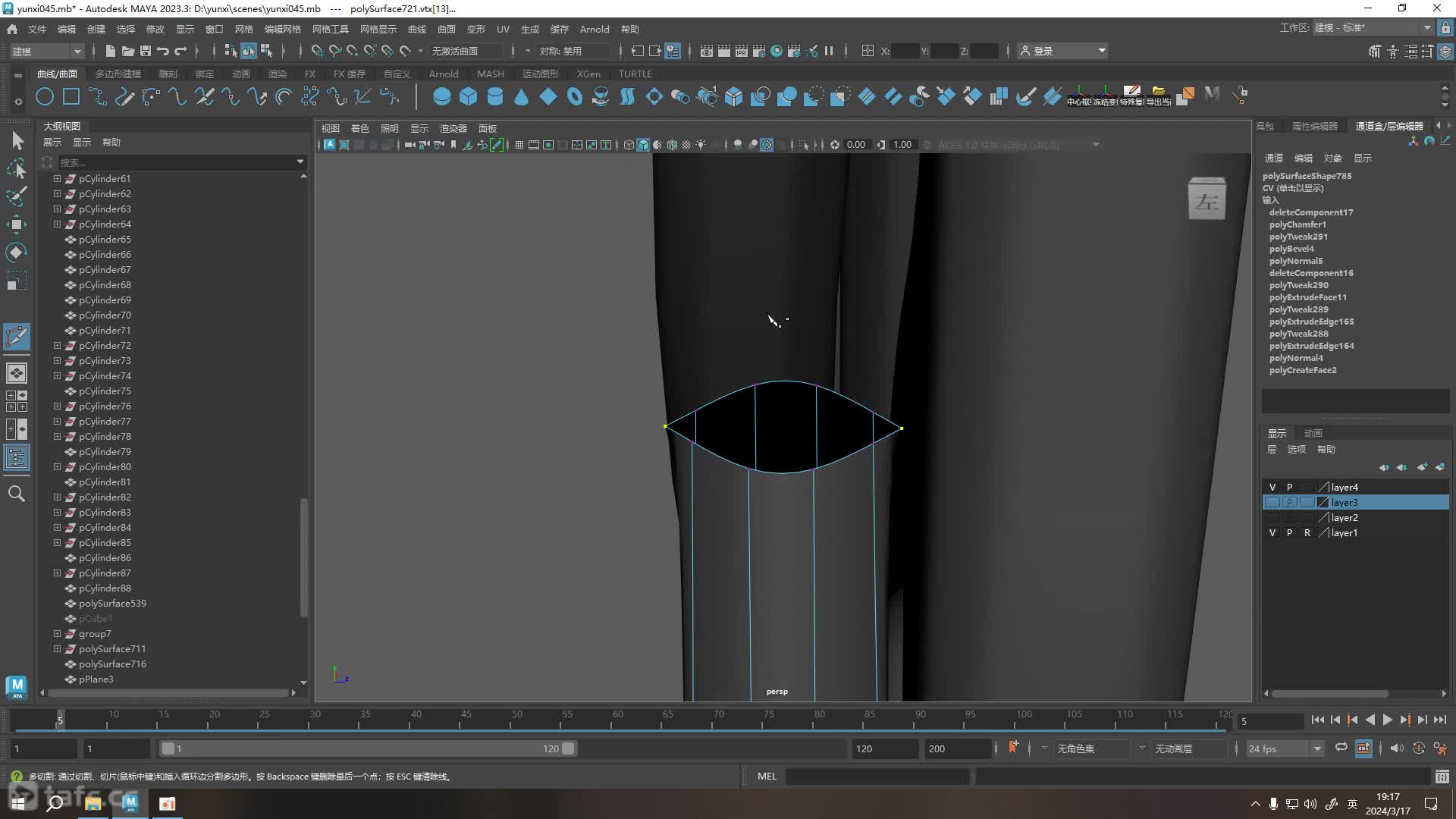Image resolution: width=1456 pixels, height=819 pixels.
Task: Open the 文件 menu
Action: click(37, 29)
